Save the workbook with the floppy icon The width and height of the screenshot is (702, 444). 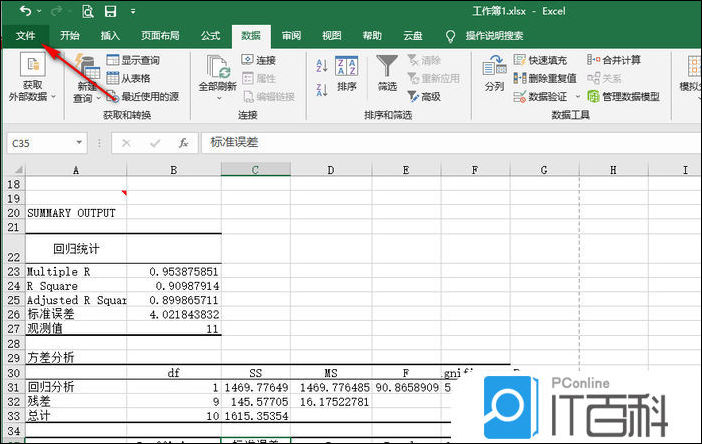coord(110,11)
